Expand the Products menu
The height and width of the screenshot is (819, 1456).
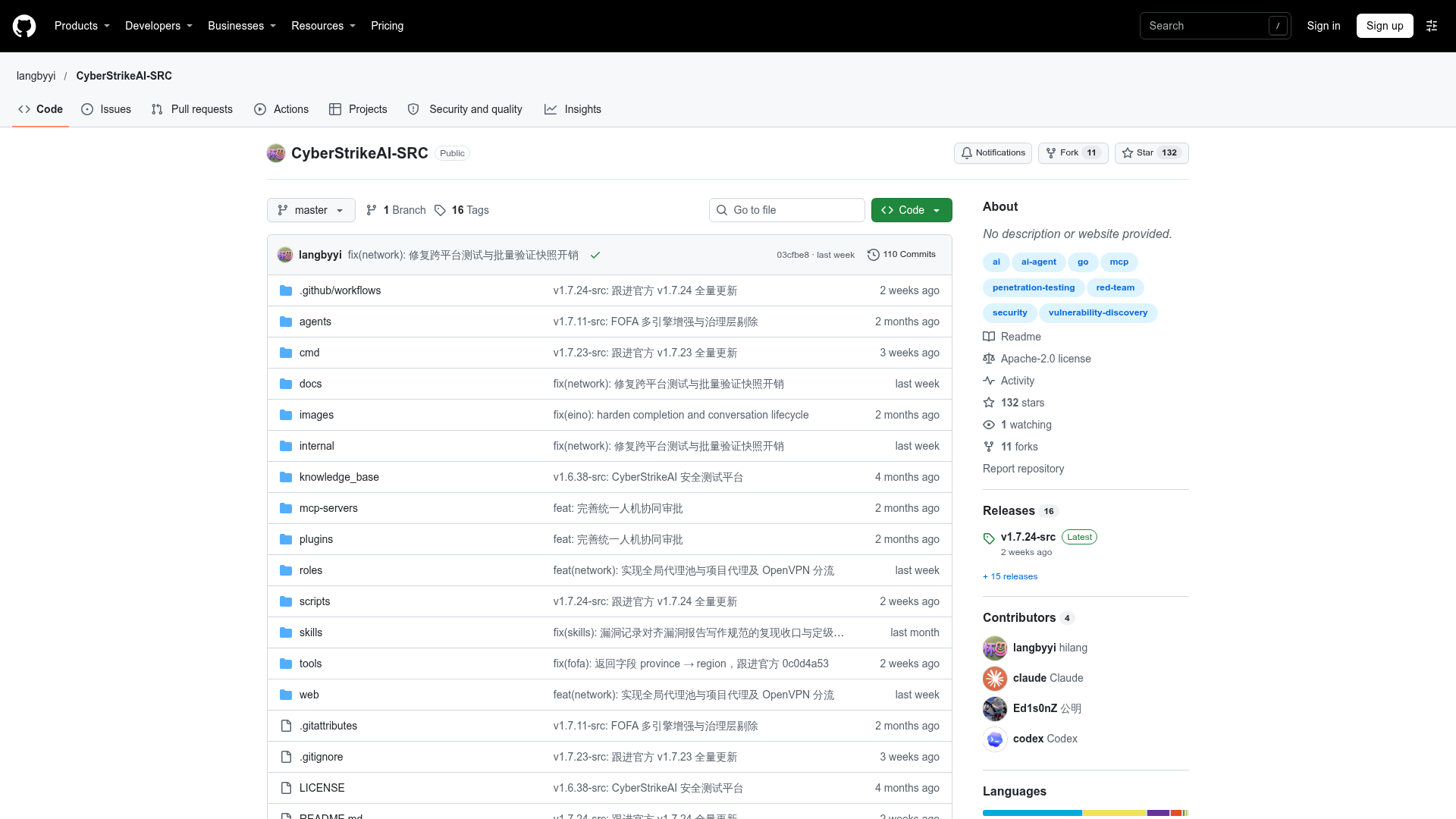[82, 26]
